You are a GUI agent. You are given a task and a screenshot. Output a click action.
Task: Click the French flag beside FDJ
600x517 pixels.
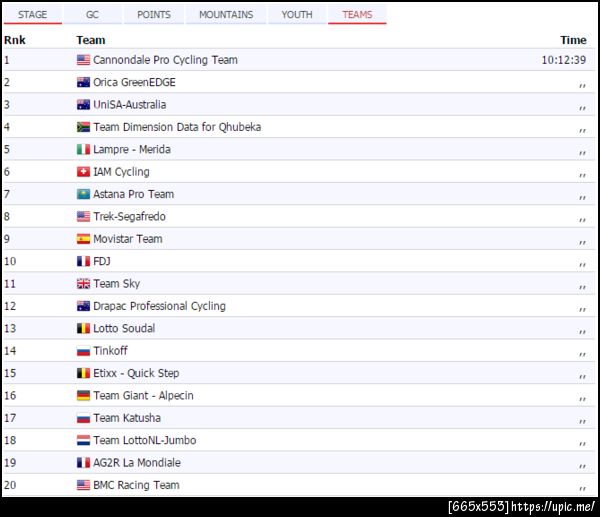(83, 261)
